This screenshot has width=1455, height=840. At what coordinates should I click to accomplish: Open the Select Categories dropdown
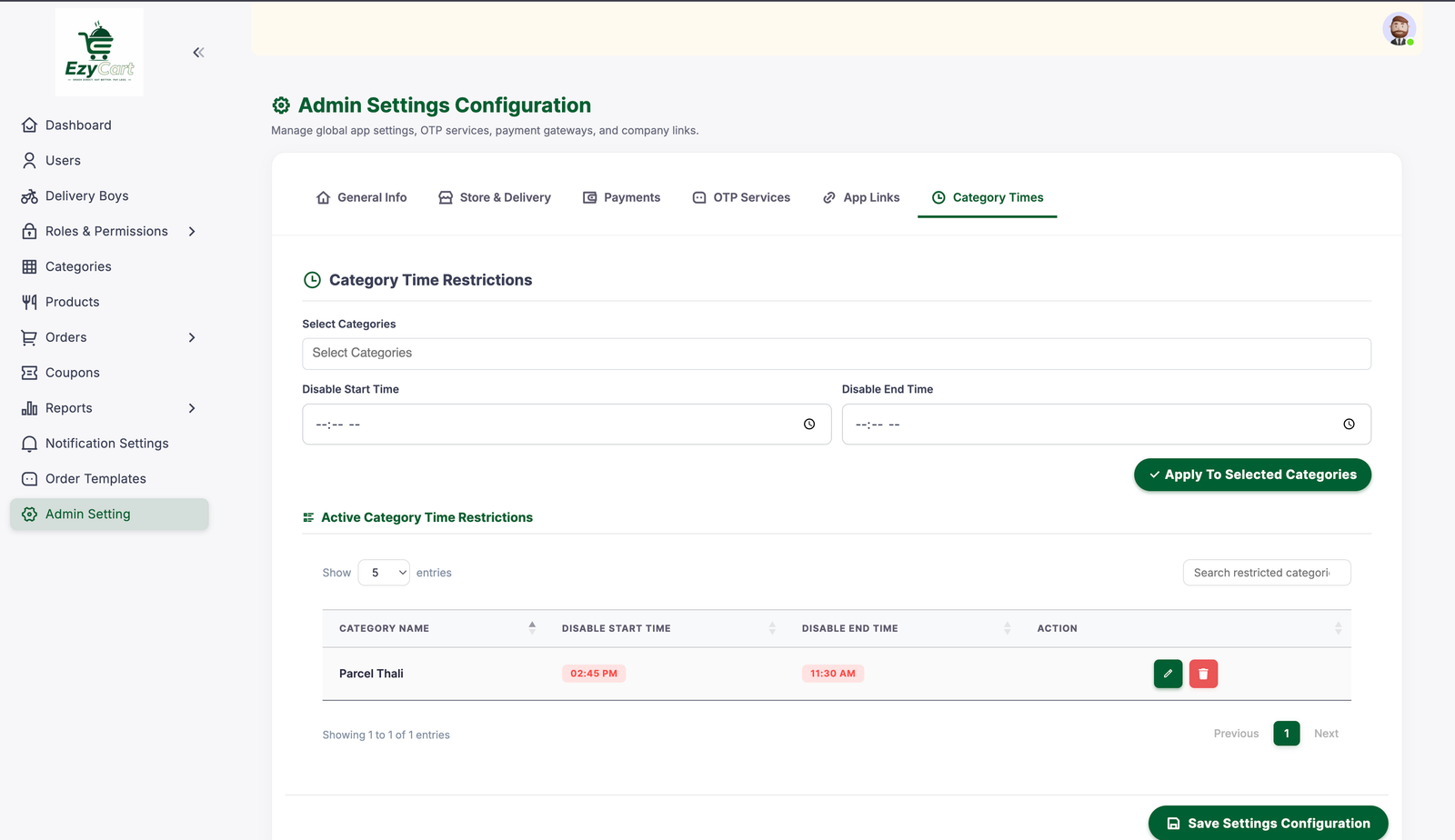click(837, 354)
